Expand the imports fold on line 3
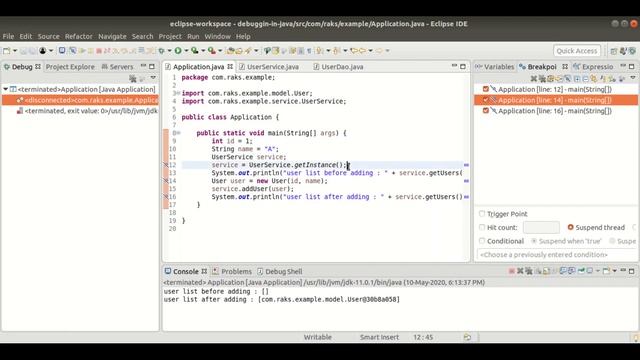 (178, 93)
